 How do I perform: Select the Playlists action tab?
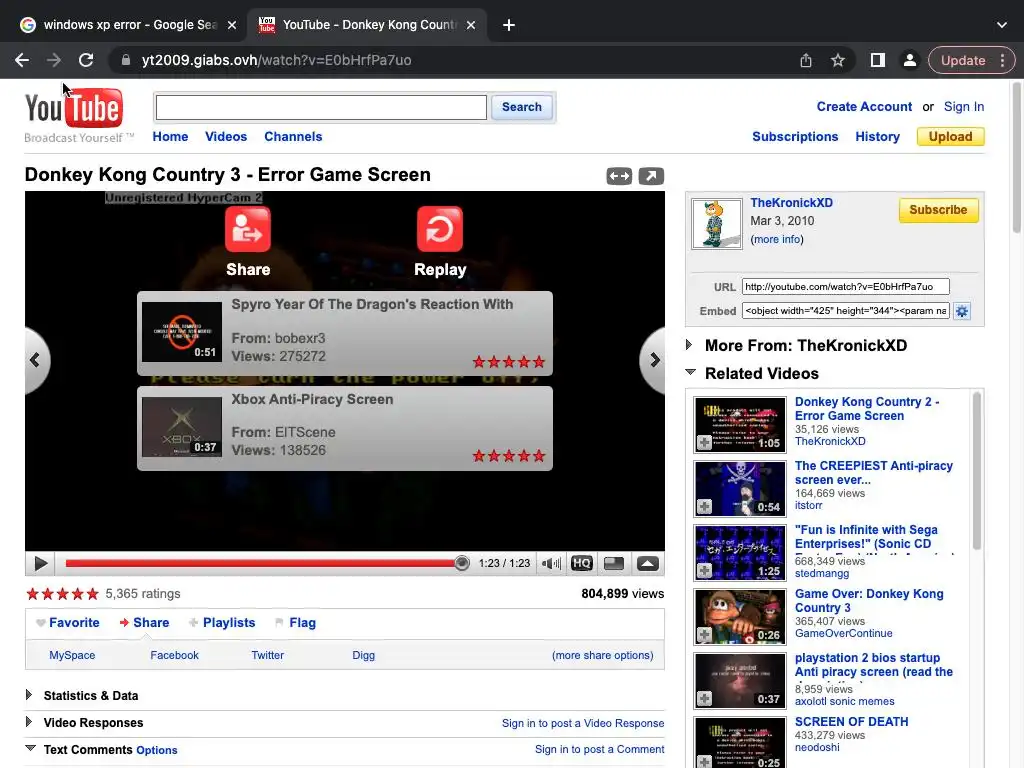pyautogui.click(x=222, y=623)
